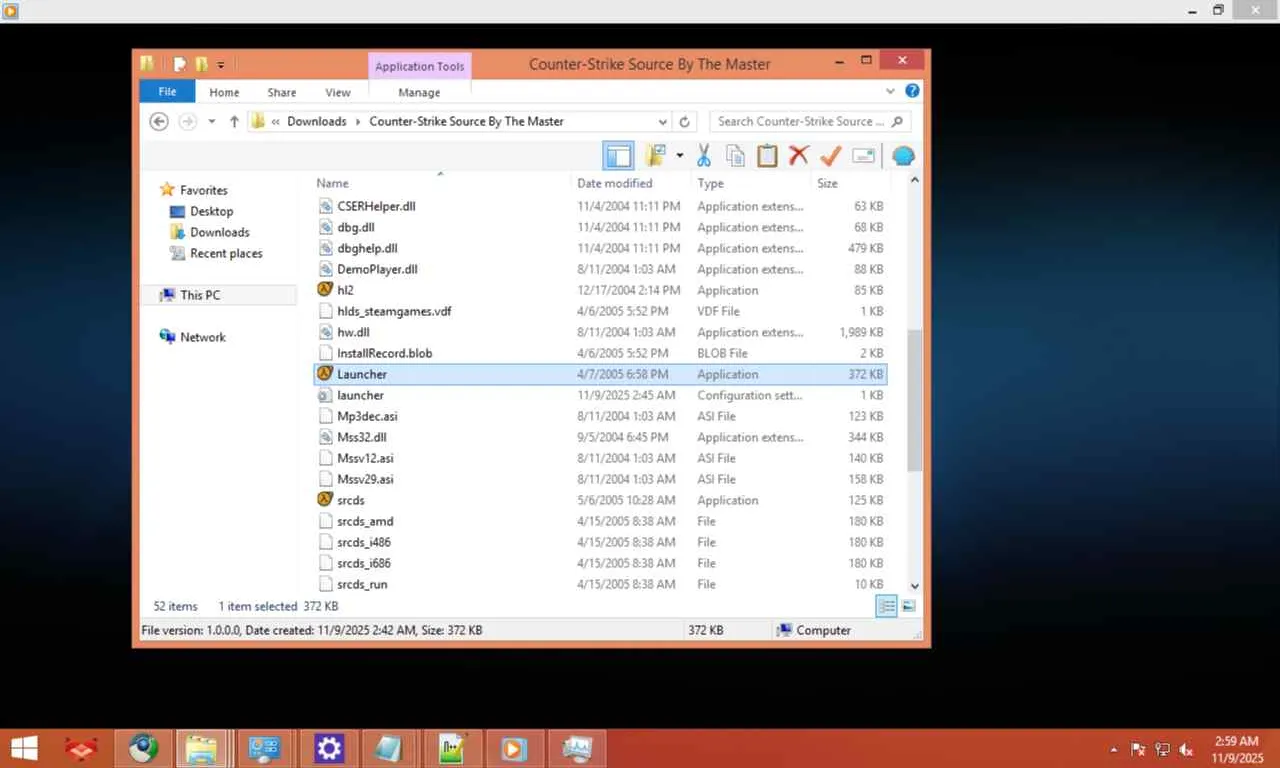The width and height of the screenshot is (1280, 768).
Task: Refresh the current folder in the address bar
Action: pos(685,121)
